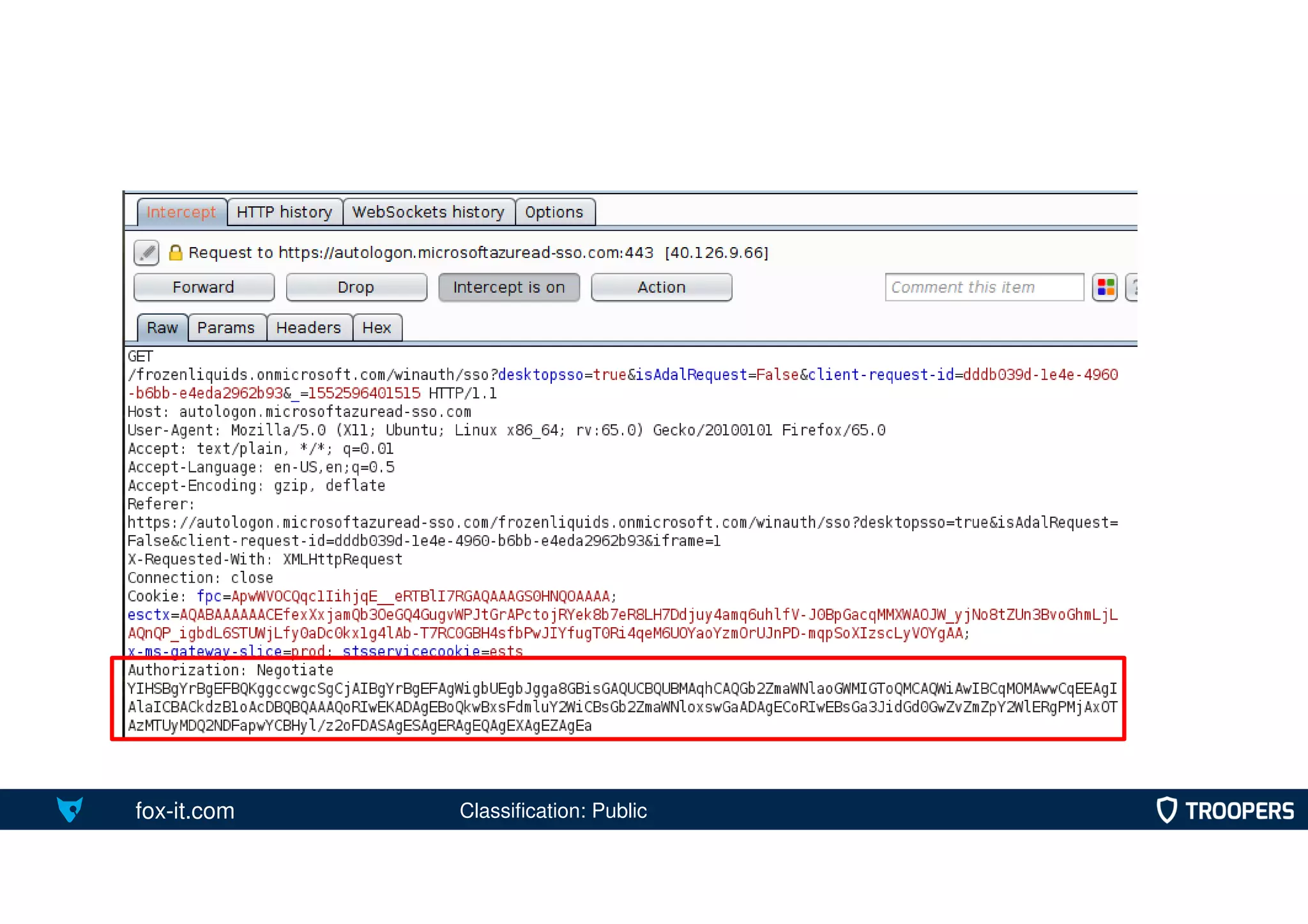Click the Troopers shield logo

click(1166, 810)
